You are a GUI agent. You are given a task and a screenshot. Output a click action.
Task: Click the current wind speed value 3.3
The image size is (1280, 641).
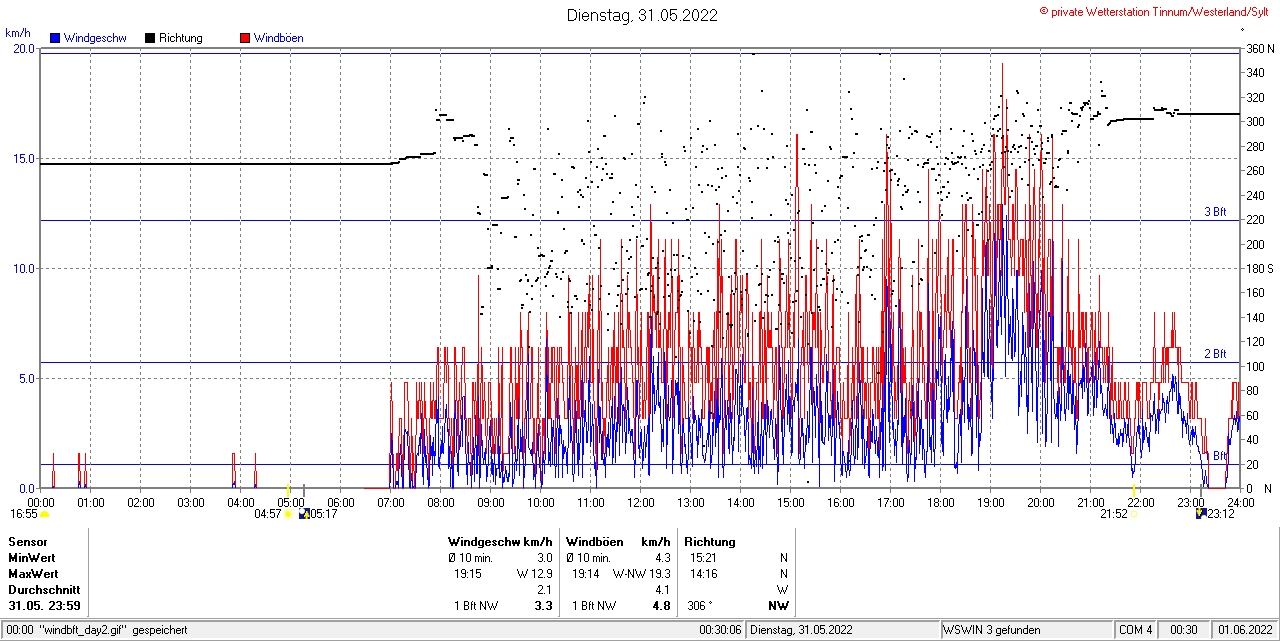(x=544, y=606)
